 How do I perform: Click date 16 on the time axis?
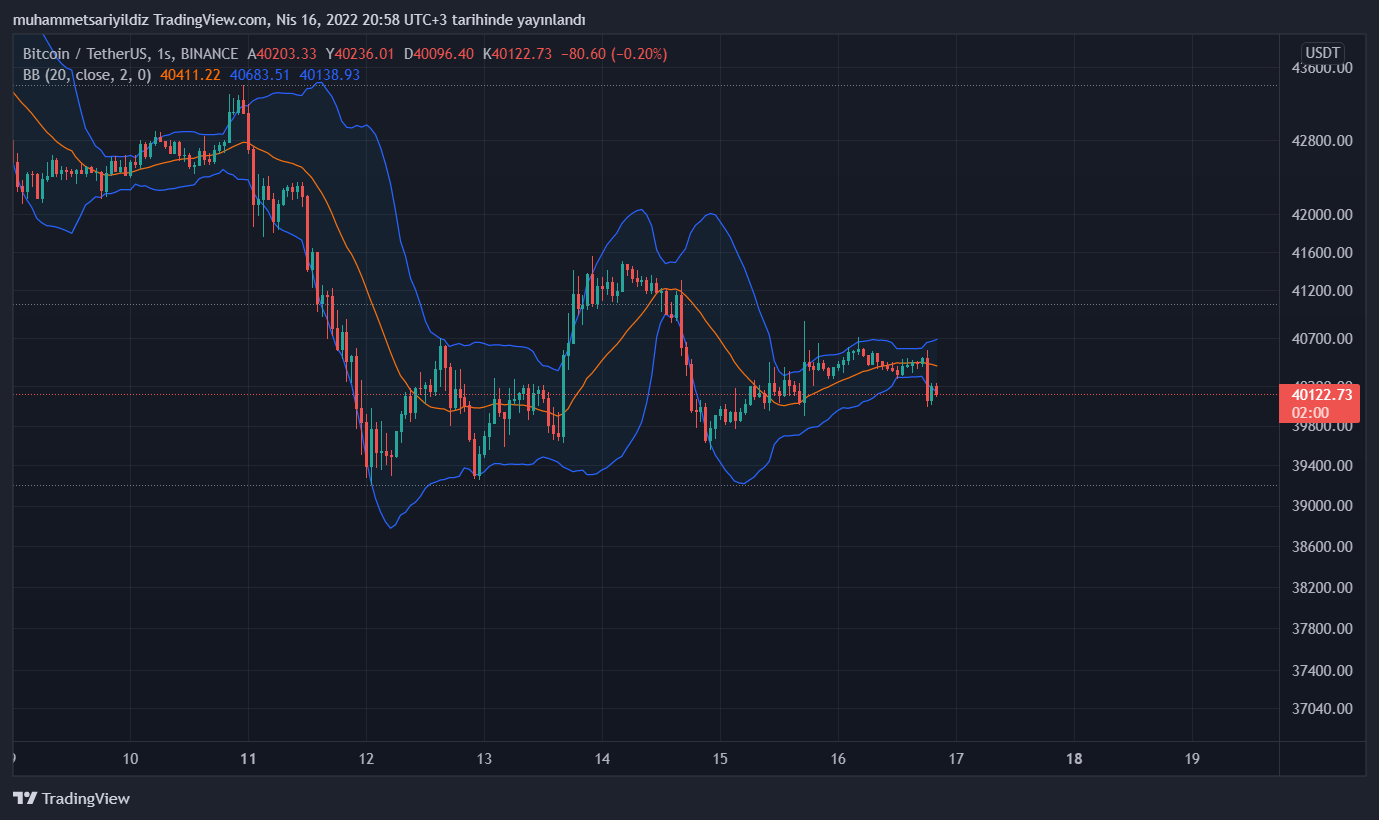pos(838,758)
